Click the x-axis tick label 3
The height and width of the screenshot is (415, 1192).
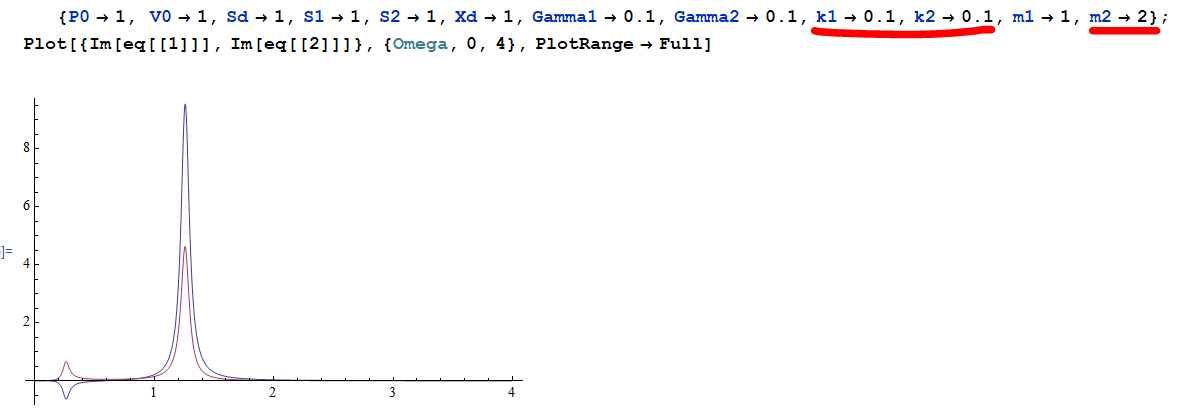[x=392, y=392]
